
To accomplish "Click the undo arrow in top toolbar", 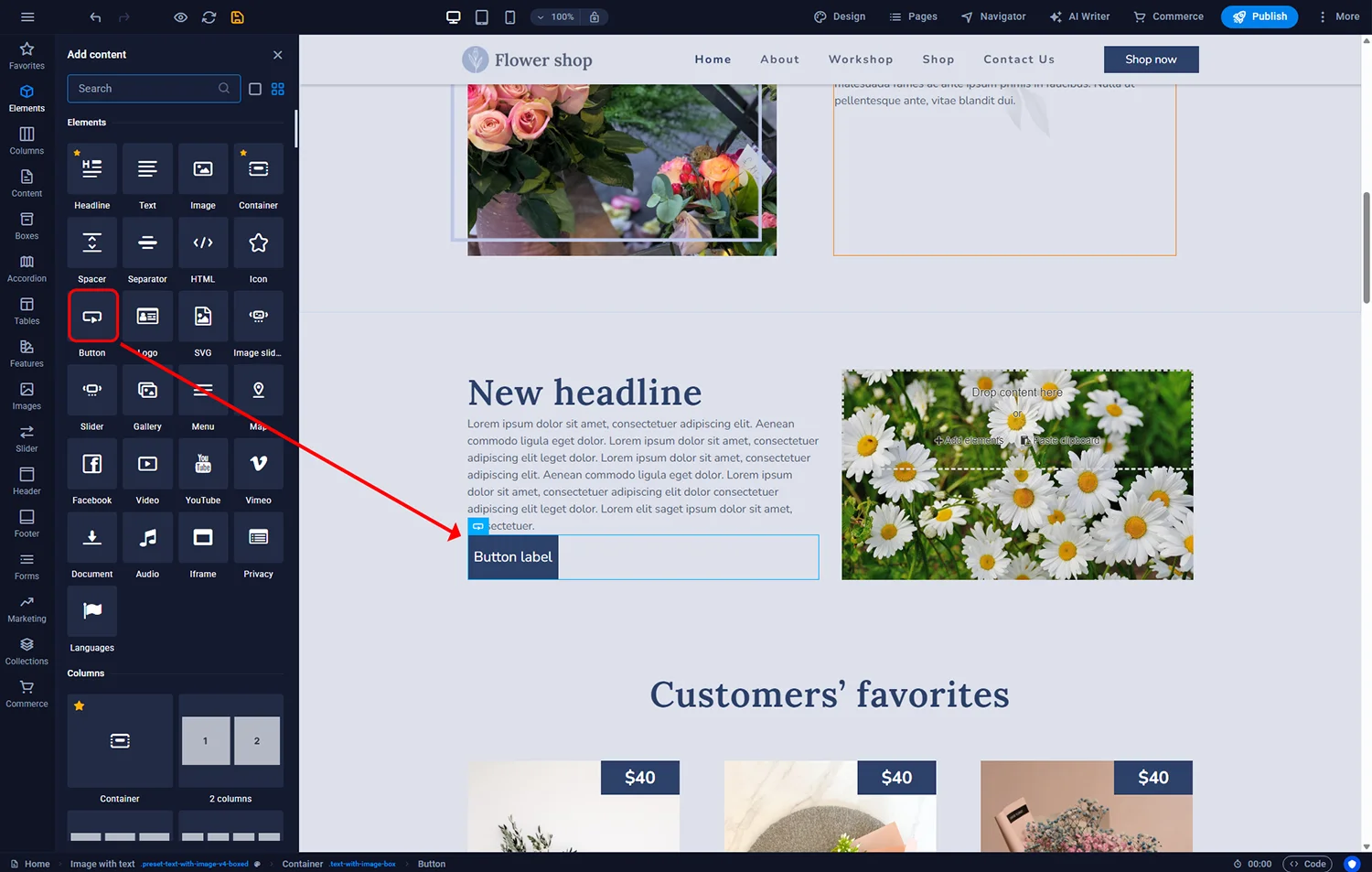I will [x=96, y=17].
